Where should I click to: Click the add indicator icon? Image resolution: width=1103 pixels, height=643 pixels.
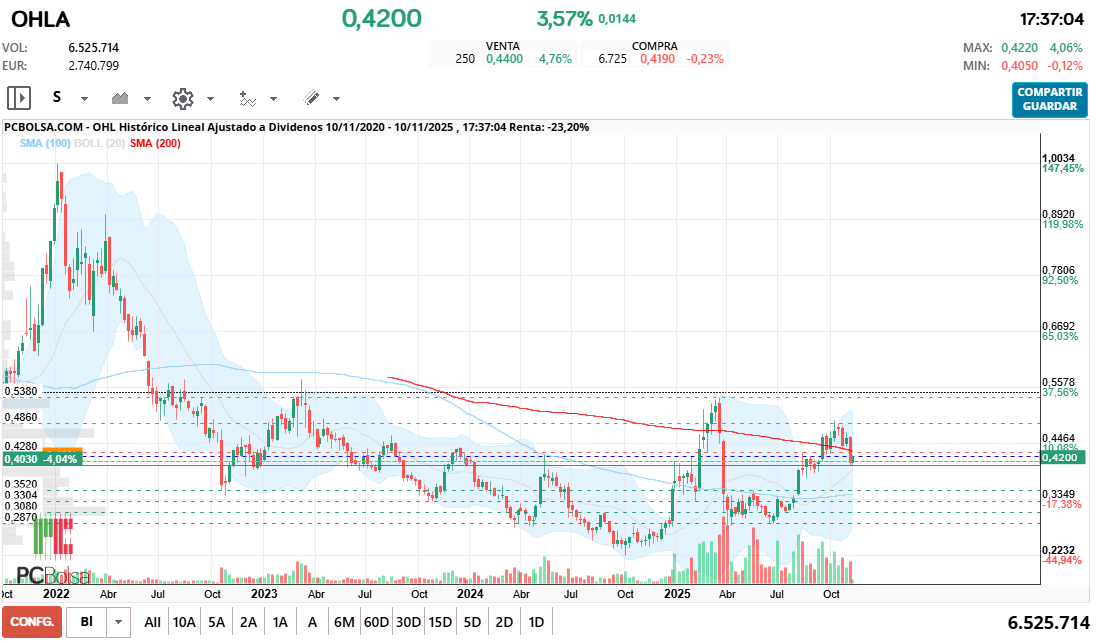(x=247, y=98)
